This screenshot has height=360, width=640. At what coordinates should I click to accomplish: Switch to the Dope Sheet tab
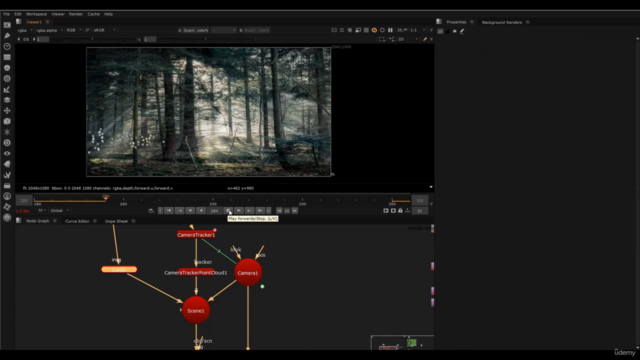click(x=116, y=221)
